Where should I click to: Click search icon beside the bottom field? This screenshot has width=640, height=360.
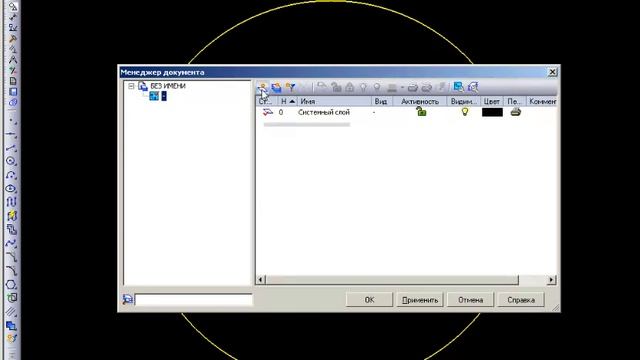(127, 300)
